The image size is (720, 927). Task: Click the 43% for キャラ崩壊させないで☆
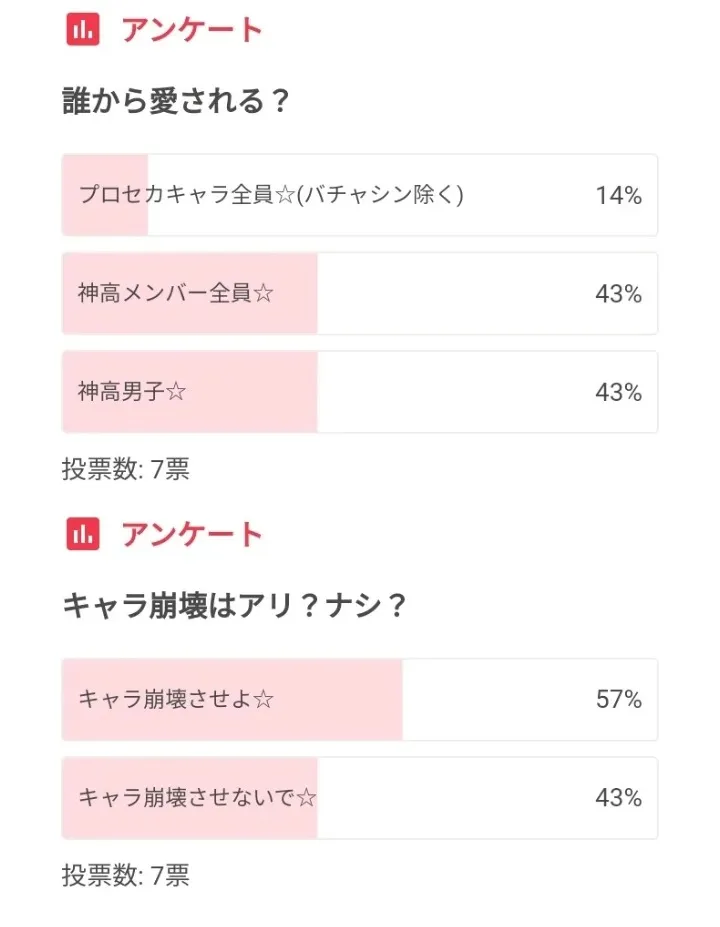tap(618, 798)
